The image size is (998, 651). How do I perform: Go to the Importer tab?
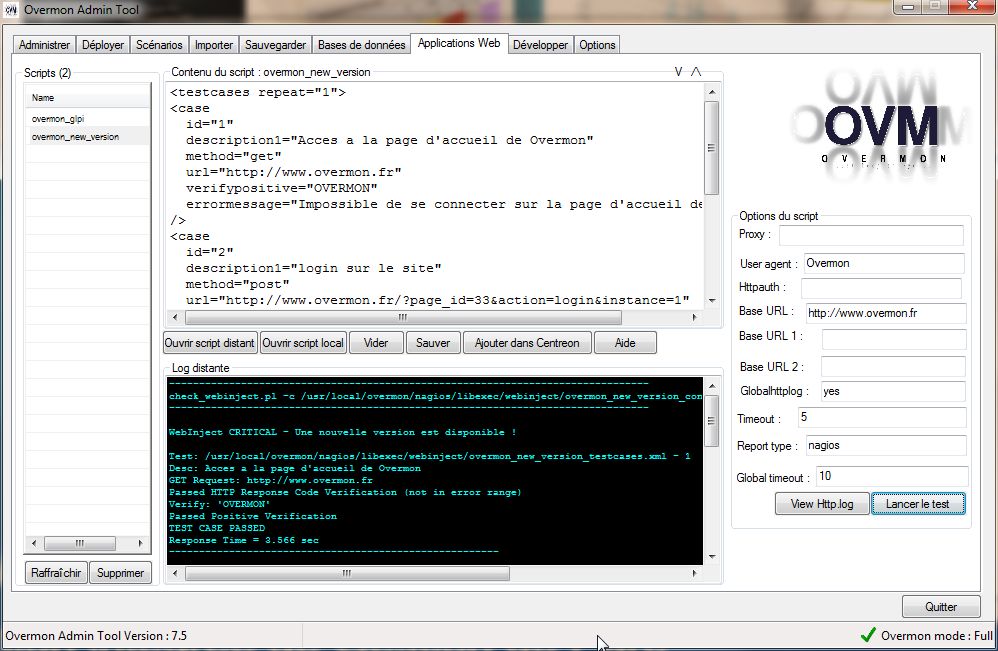(214, 45)
